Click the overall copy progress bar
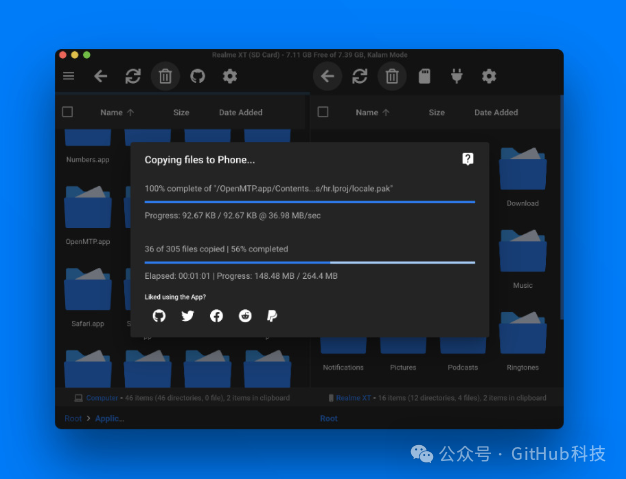626x479 pixels. pos(310,263)
